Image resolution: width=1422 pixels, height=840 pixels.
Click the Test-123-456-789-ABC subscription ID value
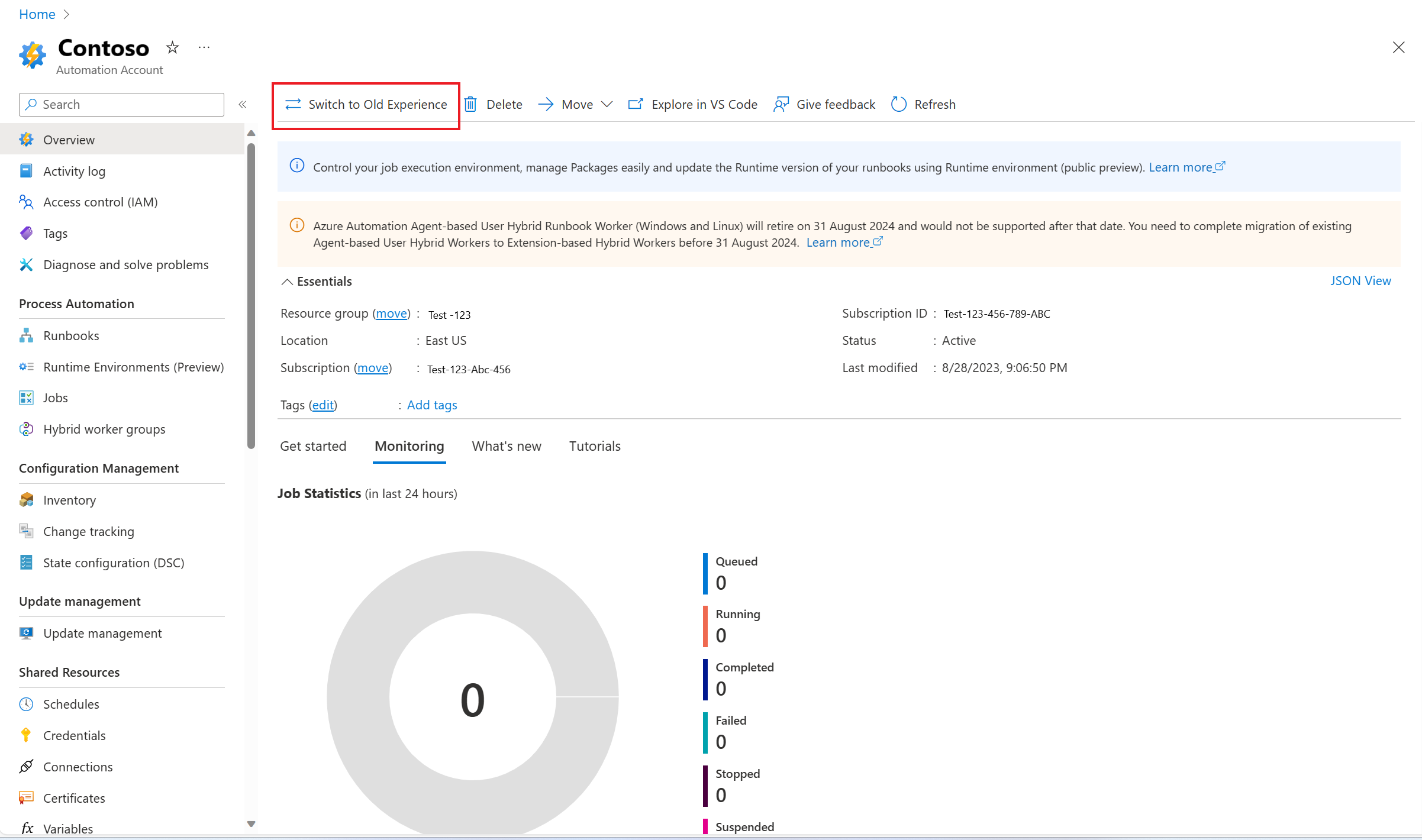click(x=997, y=314)
